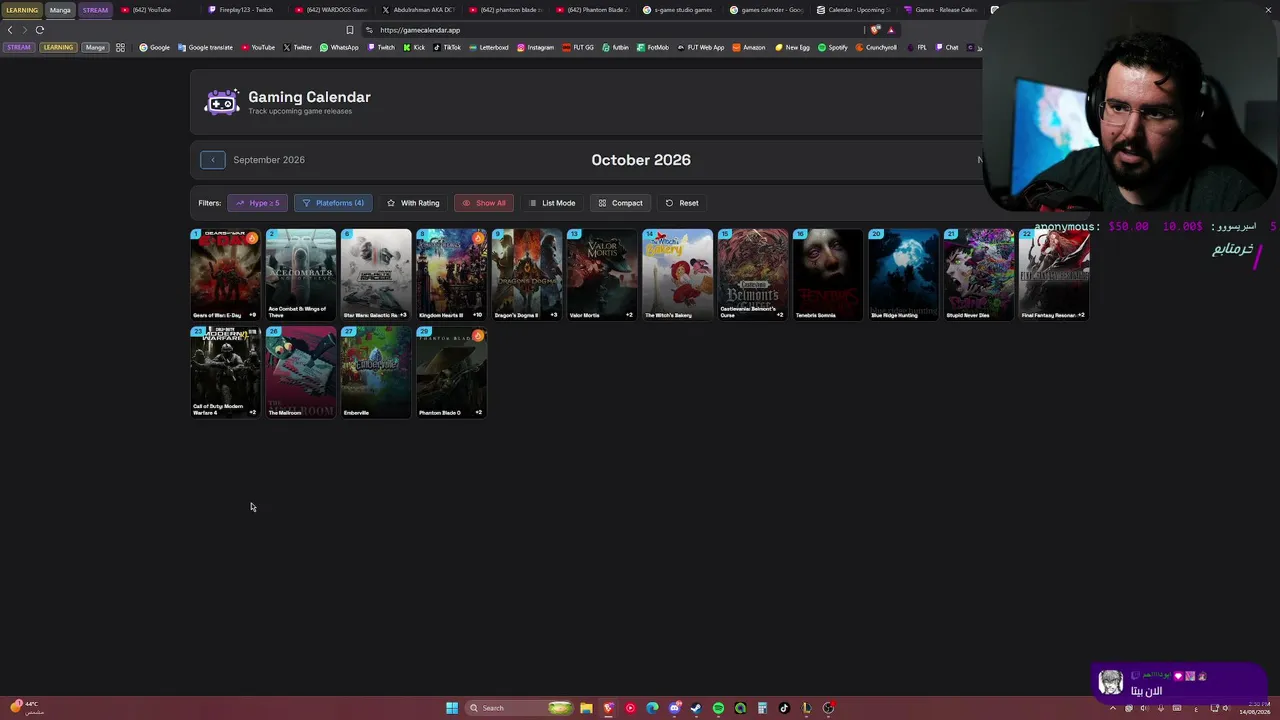This screenshot has width=1280, height=720.
Task: Open File Explorer from taskbar
Action: coord(586,708)
